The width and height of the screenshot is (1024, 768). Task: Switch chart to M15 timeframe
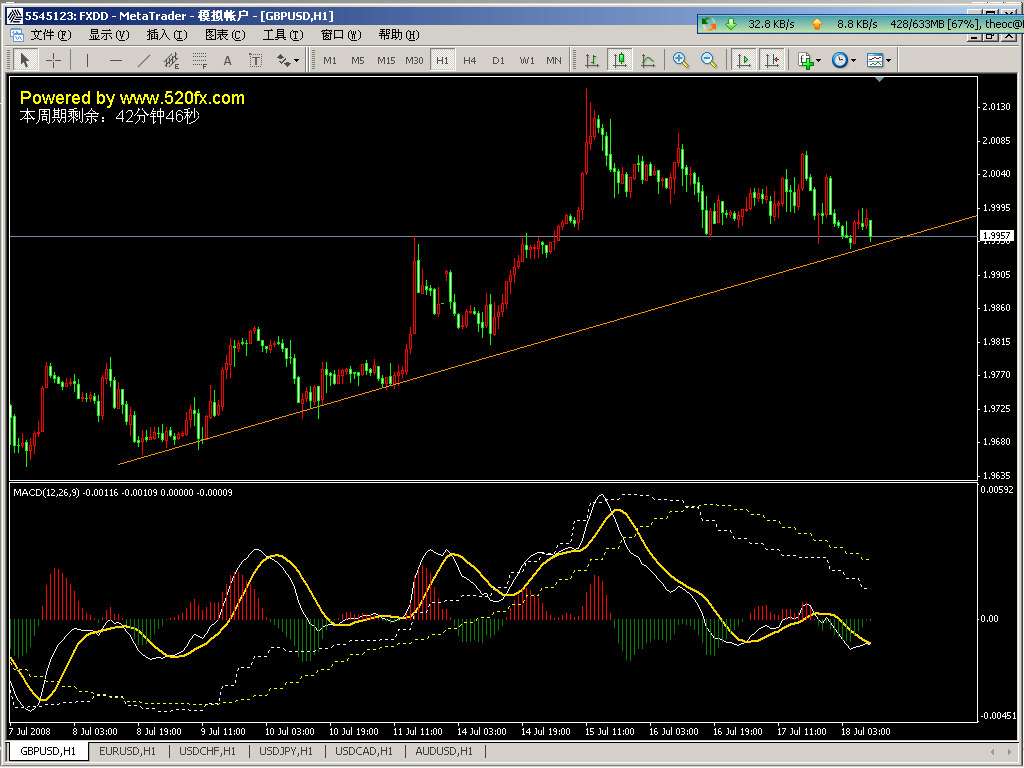tap(386, 60)
